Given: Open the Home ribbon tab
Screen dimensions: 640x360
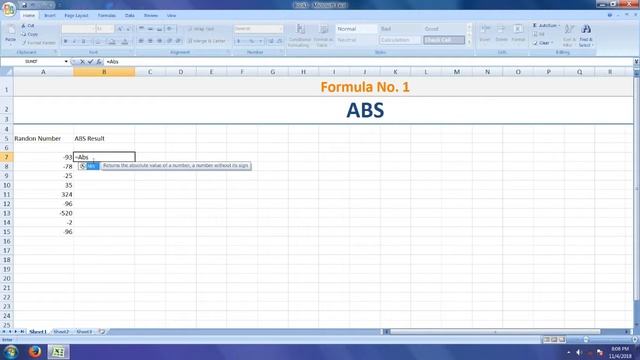Looking at the screenshot, I should pos(29,16).
